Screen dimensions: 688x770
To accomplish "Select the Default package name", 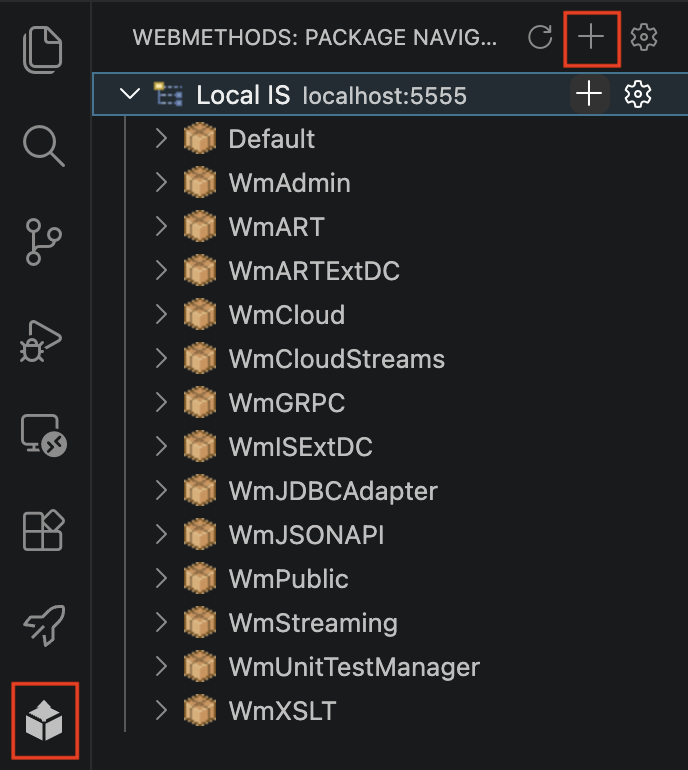I will point(272,139).
